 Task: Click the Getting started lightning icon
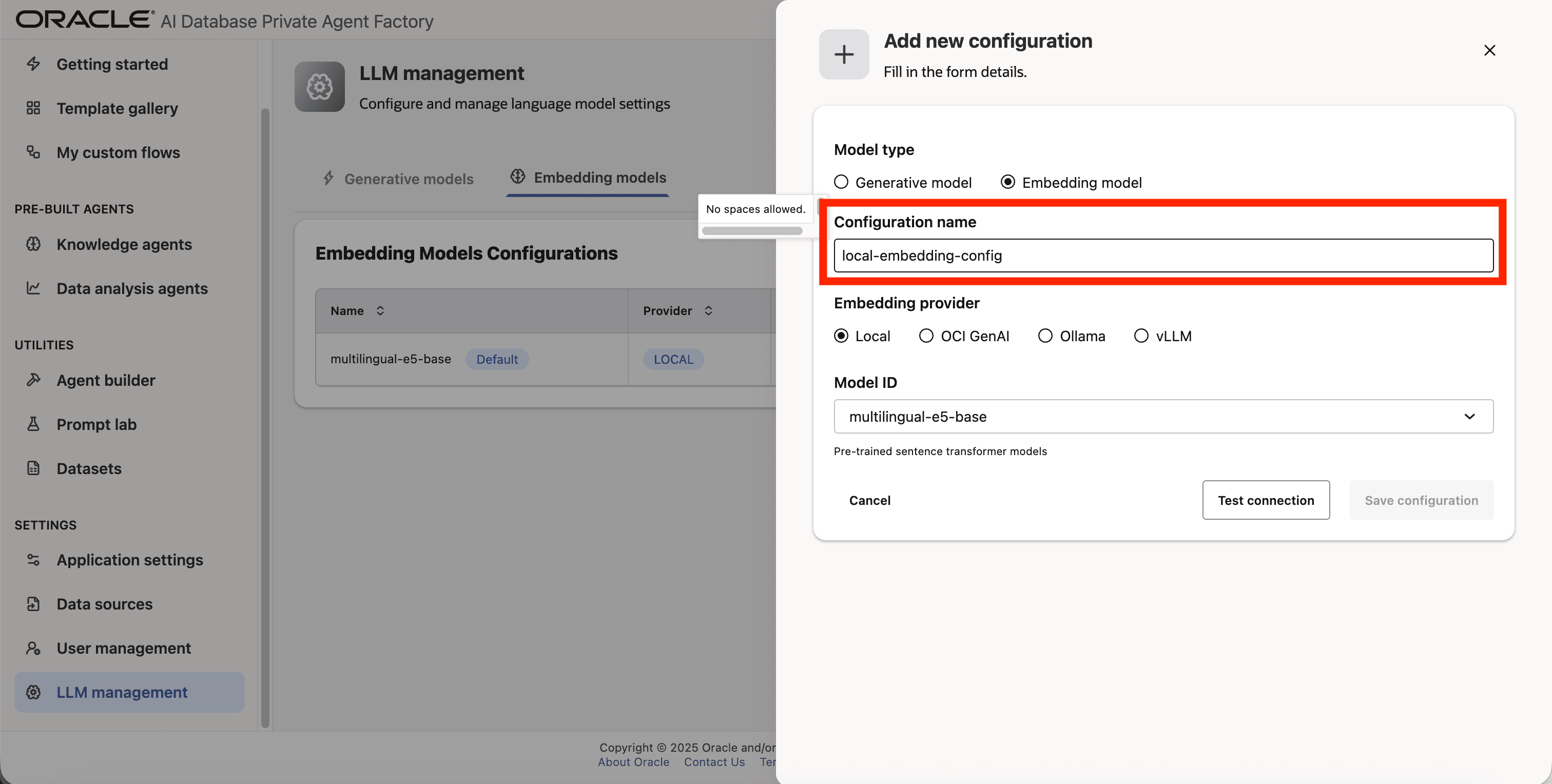pos(33,64)
